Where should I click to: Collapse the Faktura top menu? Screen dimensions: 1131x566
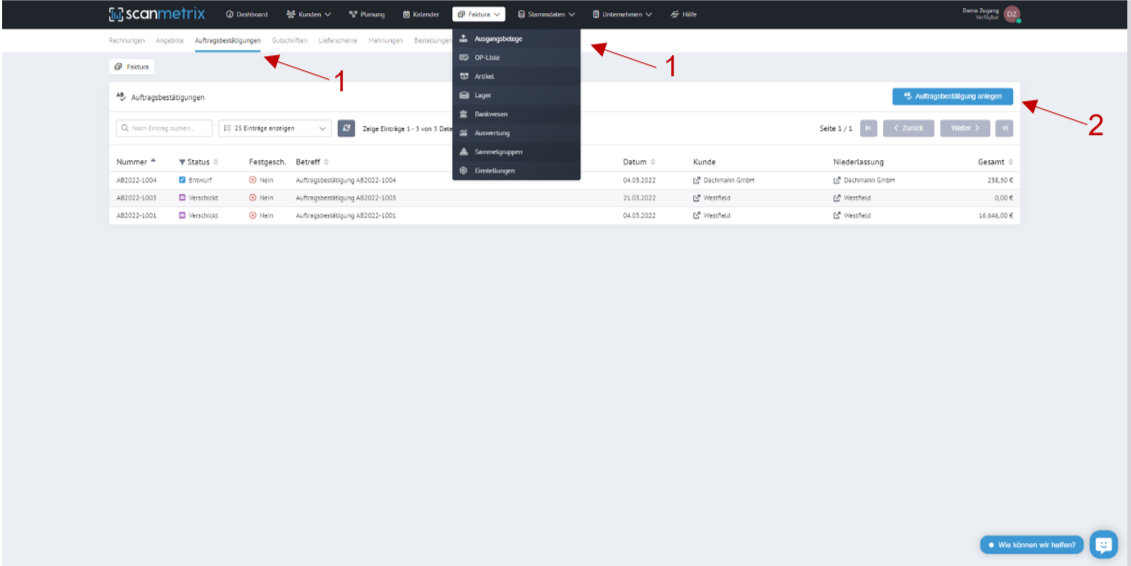click(x=479, y=14)
